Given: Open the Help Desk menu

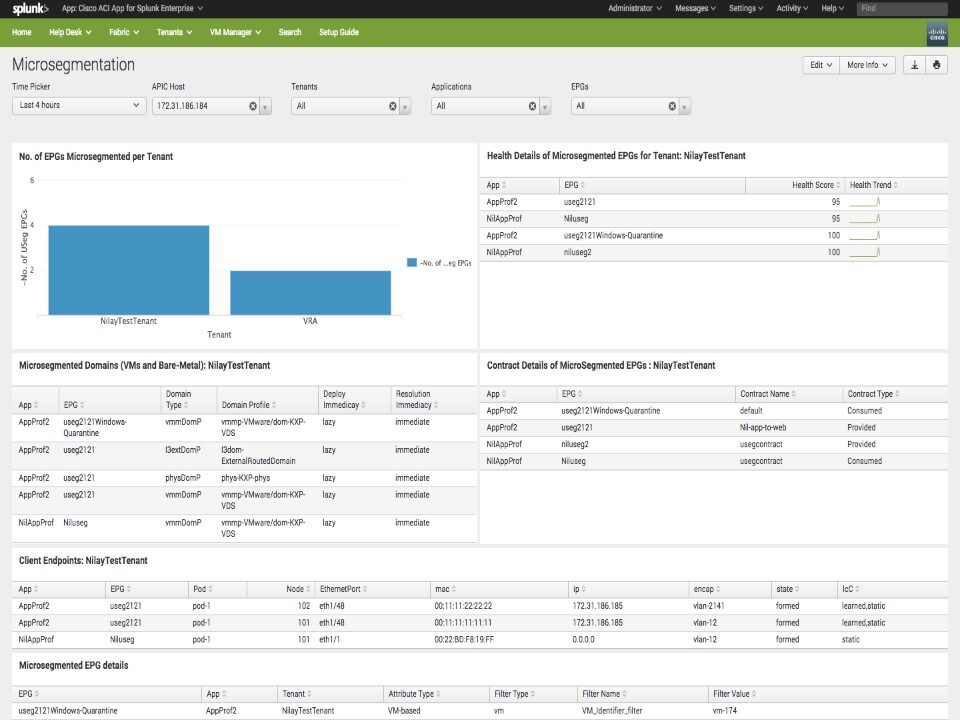Looking at the screenshot, I should point(70,32).
